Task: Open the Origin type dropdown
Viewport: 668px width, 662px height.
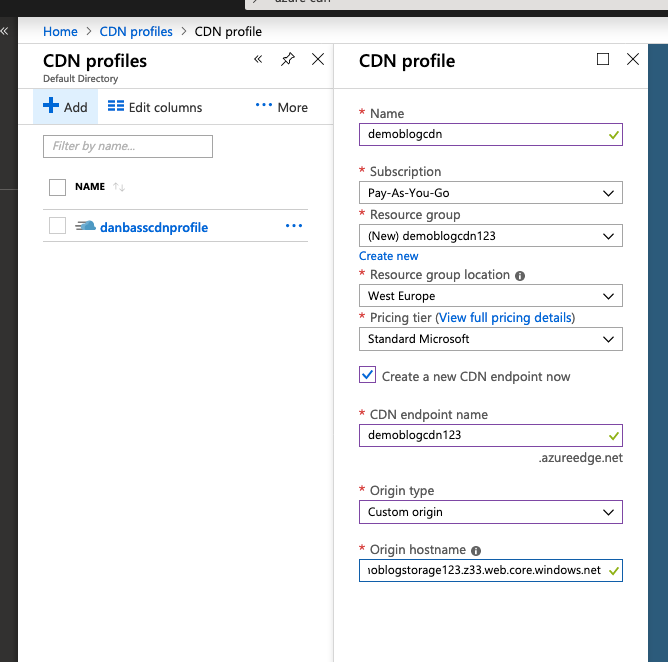Action: [491, 512]
